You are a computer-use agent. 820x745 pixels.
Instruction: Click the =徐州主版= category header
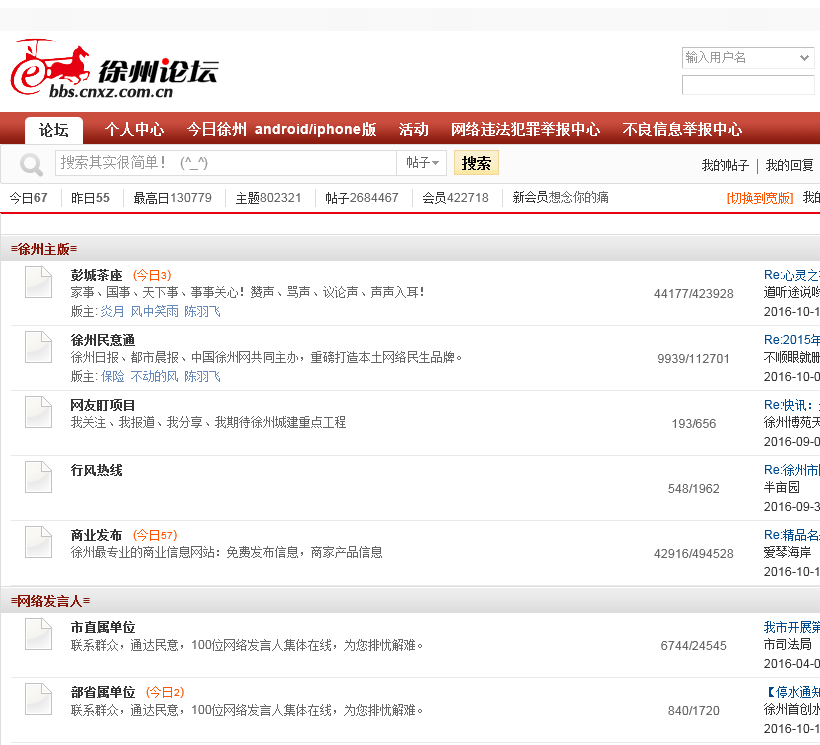pos(44,249)
